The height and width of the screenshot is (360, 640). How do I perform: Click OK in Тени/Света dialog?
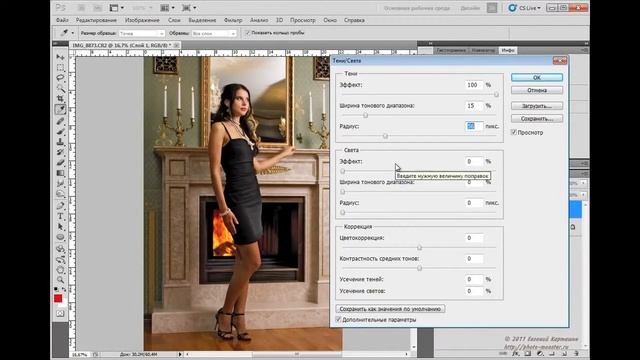point(537,77)
